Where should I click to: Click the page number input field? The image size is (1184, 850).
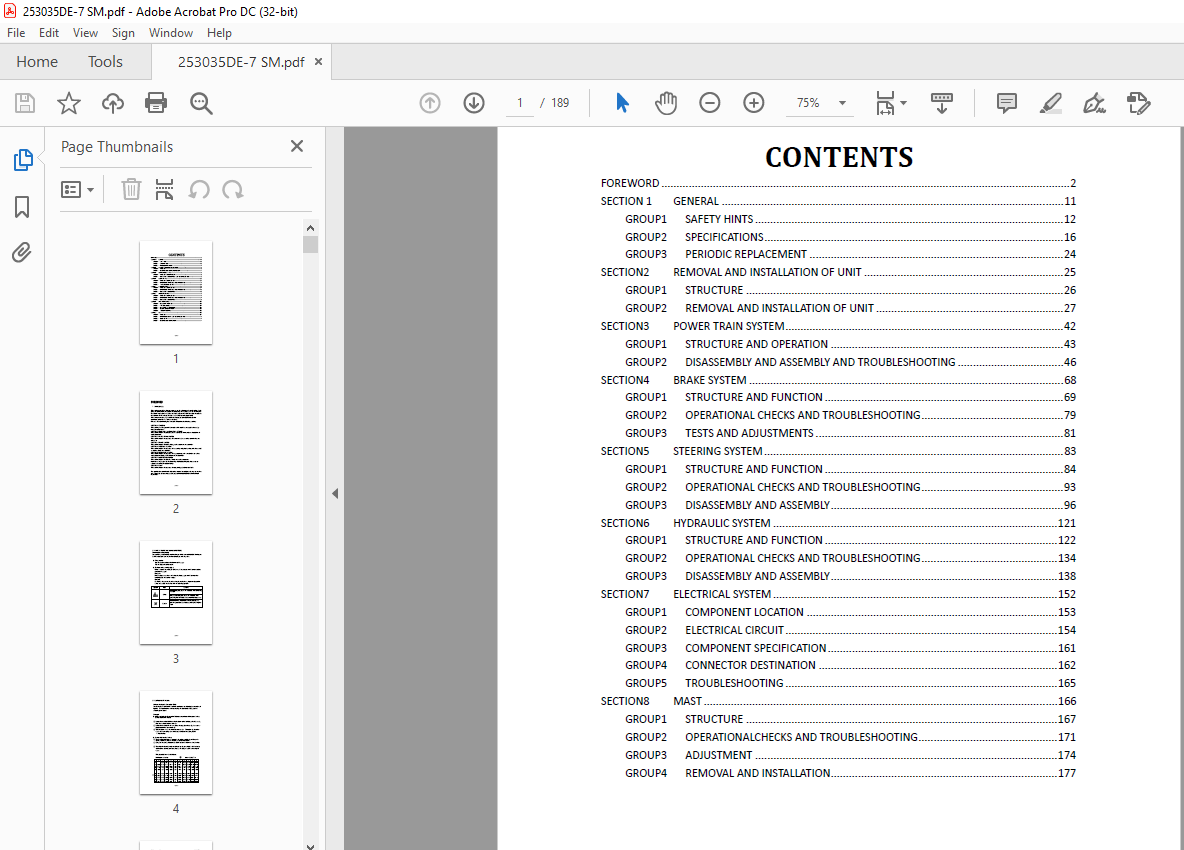pos(520,103)
